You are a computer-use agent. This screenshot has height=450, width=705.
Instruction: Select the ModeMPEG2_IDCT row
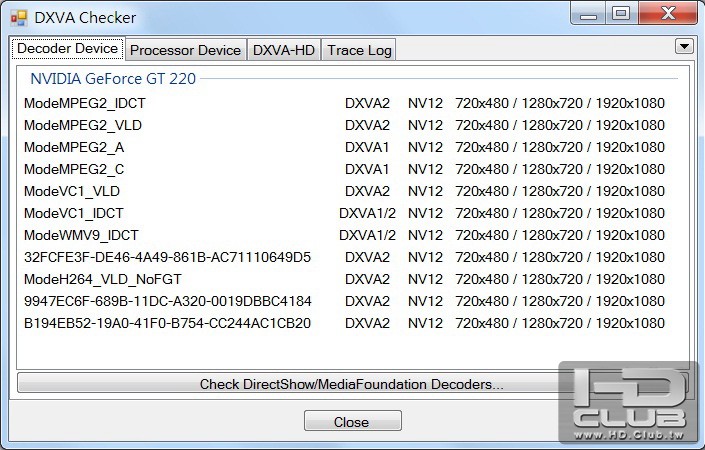[344, 103]
